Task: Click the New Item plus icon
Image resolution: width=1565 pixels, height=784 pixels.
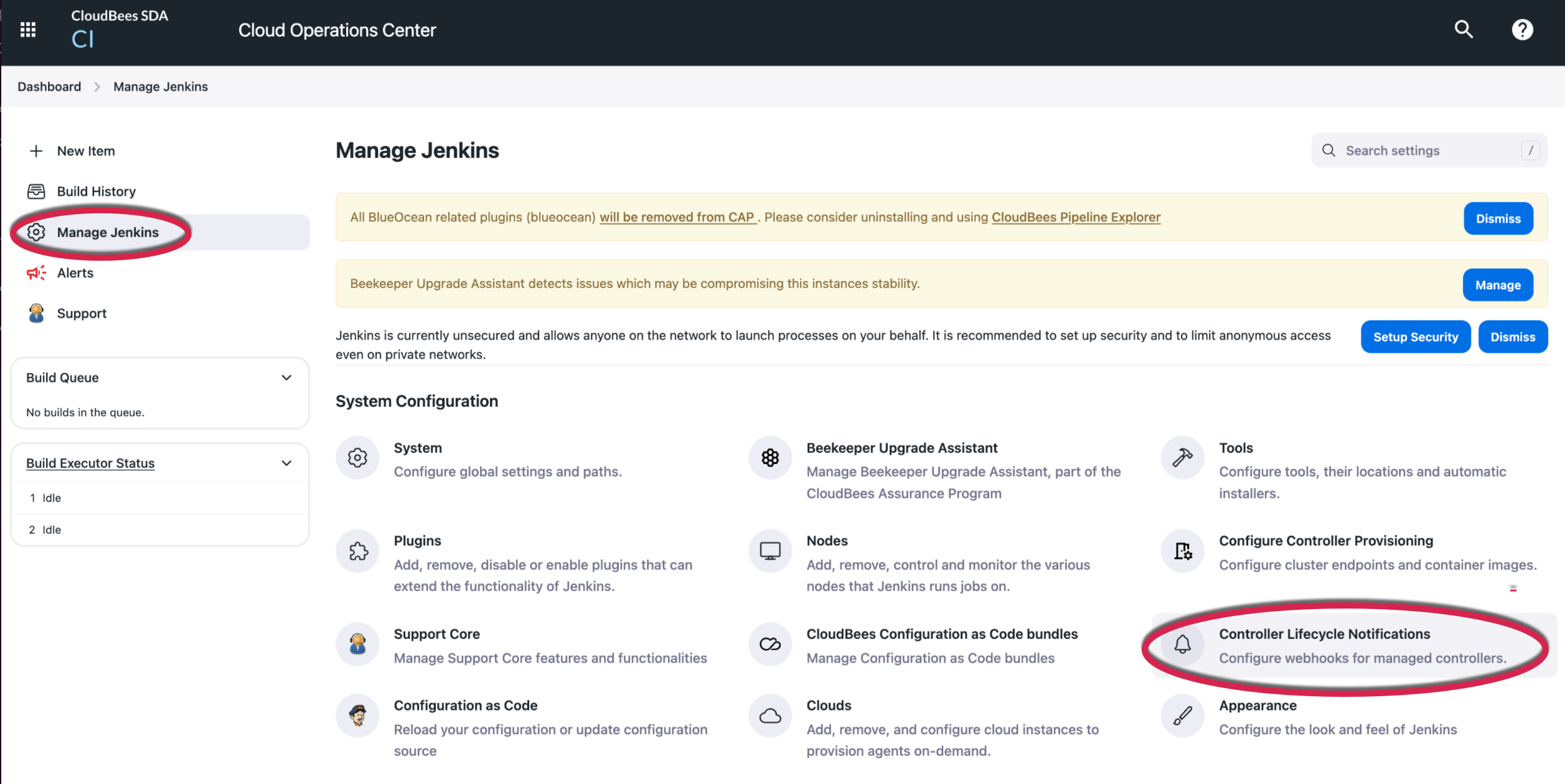Action: click(36, 151)
